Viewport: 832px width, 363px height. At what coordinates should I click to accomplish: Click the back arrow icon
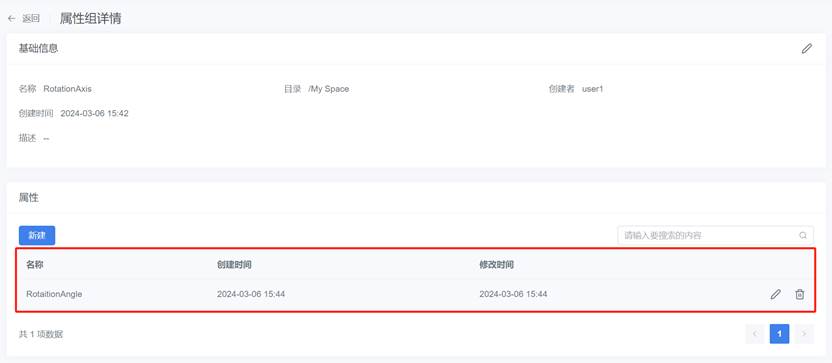12,19
